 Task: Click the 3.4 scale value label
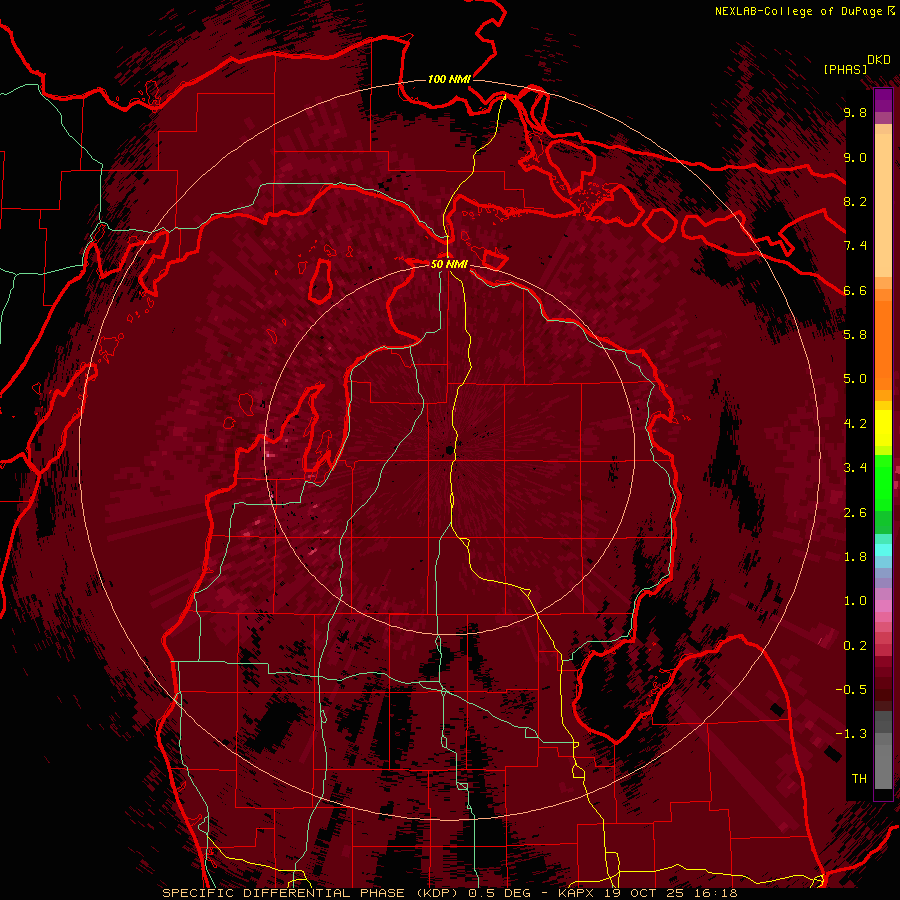point(855,468)
